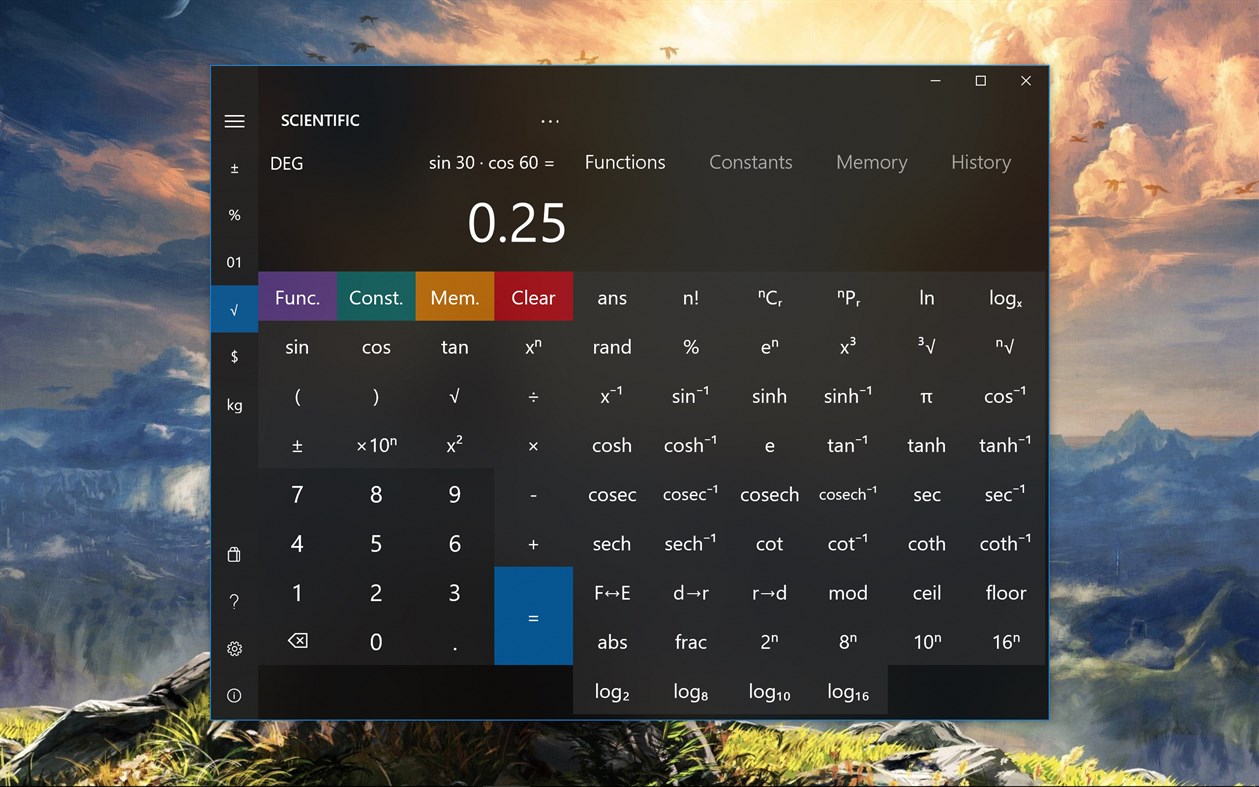Switch to the Memory tab
Screen dimensions: 1259x787
[x=870, y=162]
